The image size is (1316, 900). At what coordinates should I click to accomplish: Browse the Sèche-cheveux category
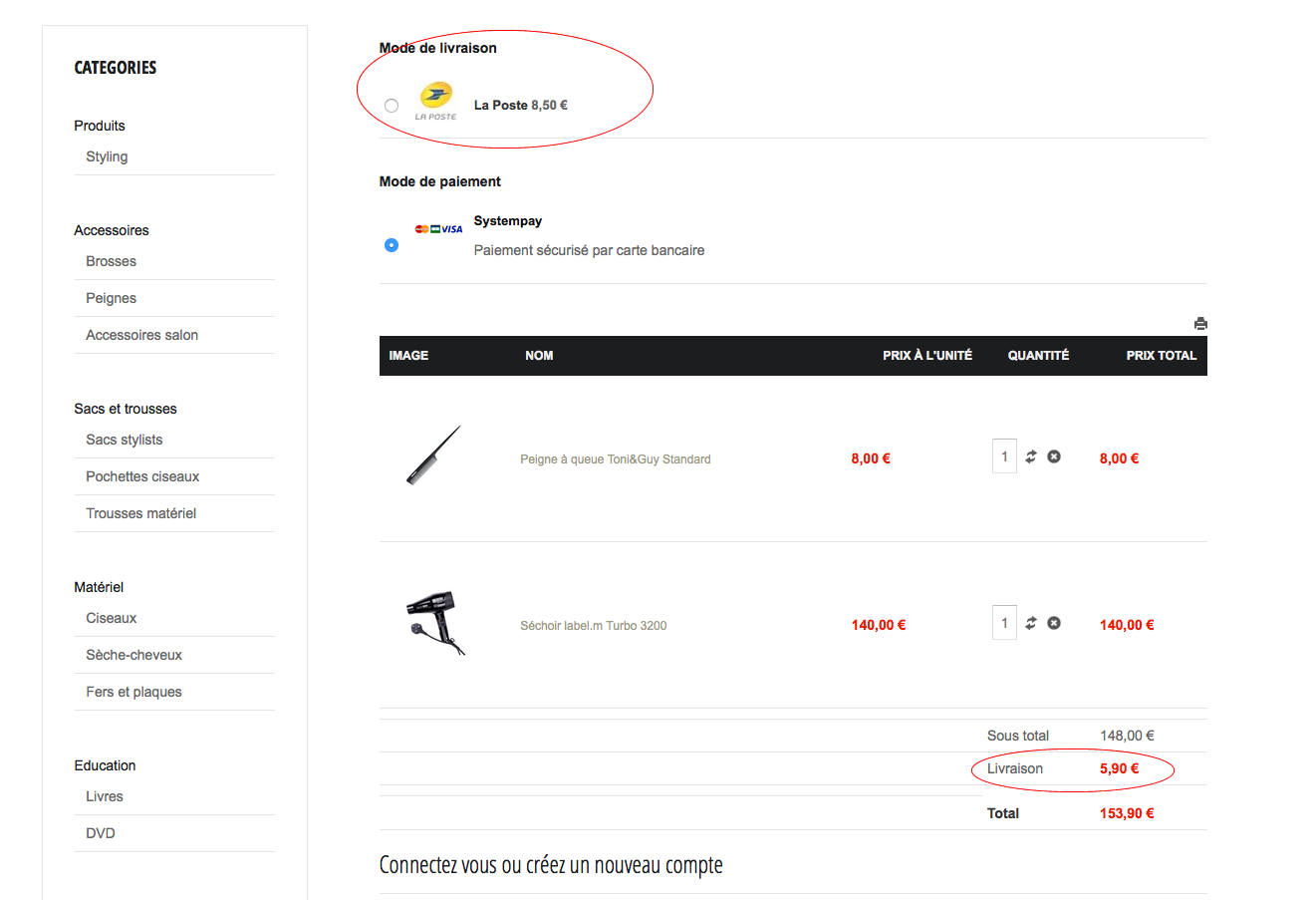click(x=133, y=655)
